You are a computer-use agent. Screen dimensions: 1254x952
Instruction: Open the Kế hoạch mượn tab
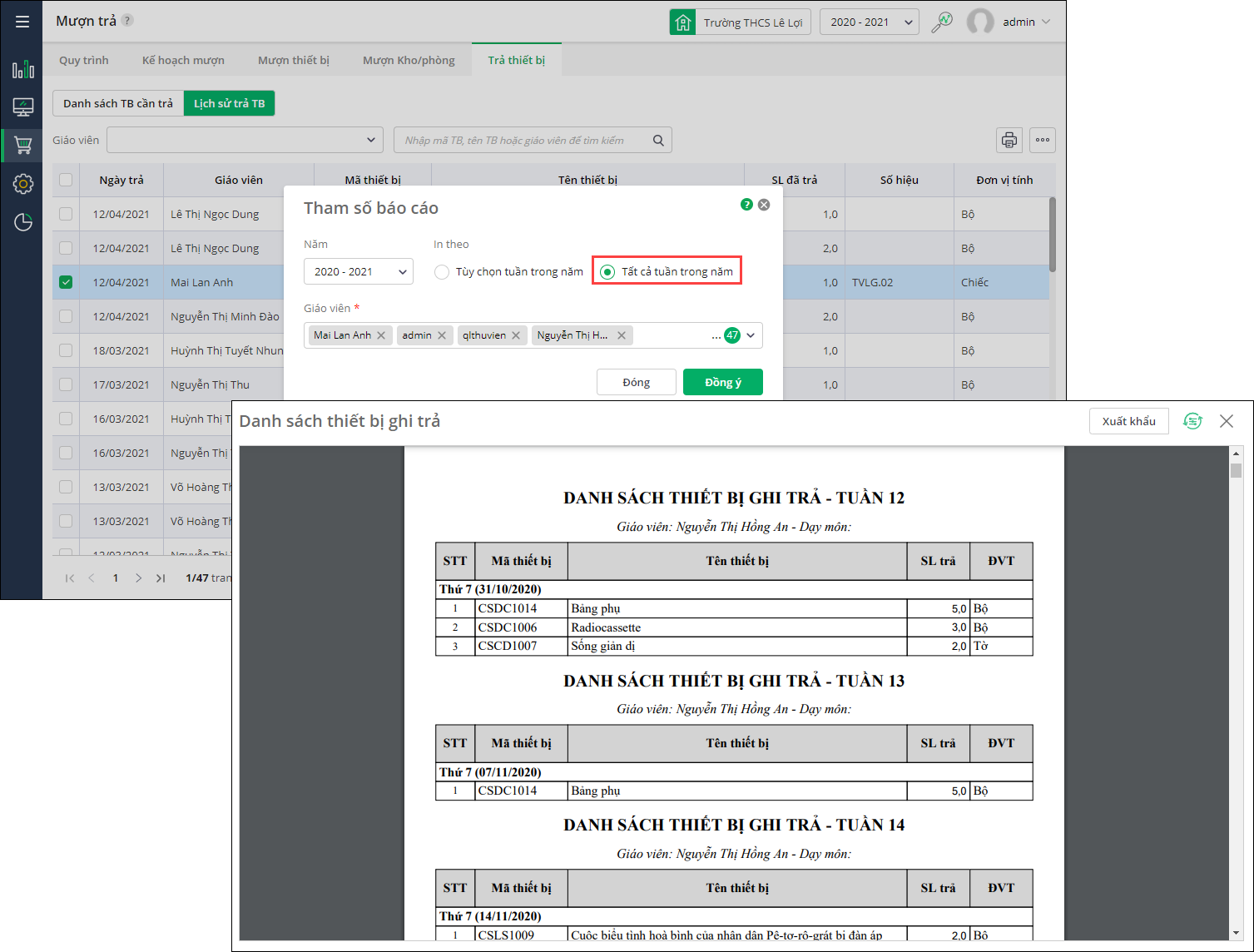tap(183, 60)
